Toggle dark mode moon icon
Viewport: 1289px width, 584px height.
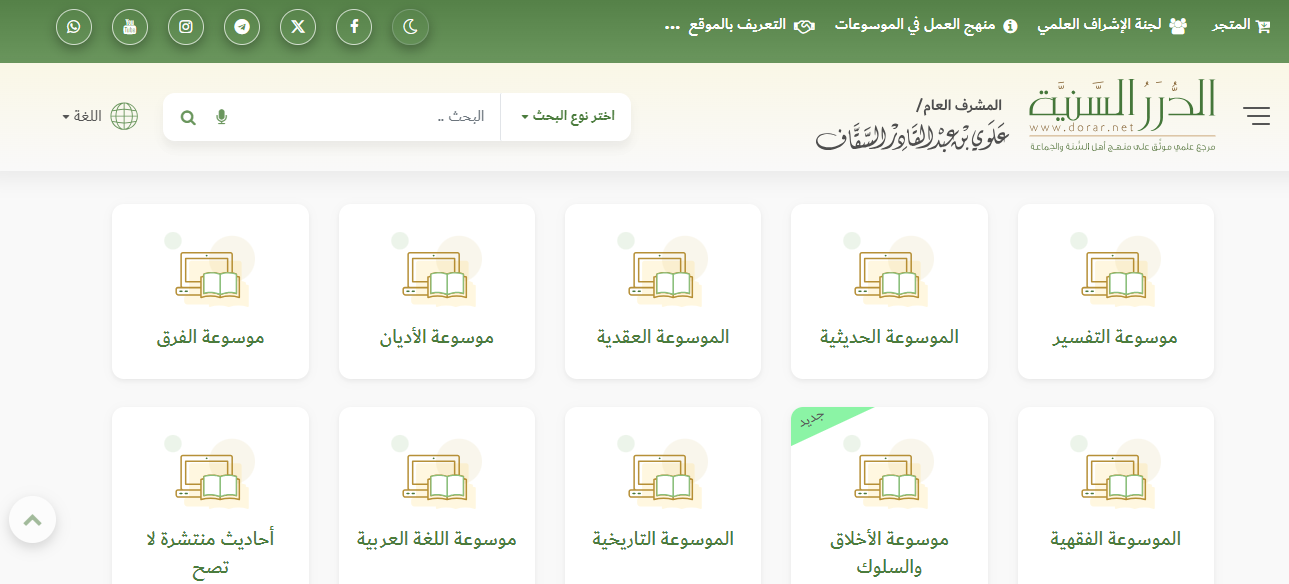(x=410, y=28)
